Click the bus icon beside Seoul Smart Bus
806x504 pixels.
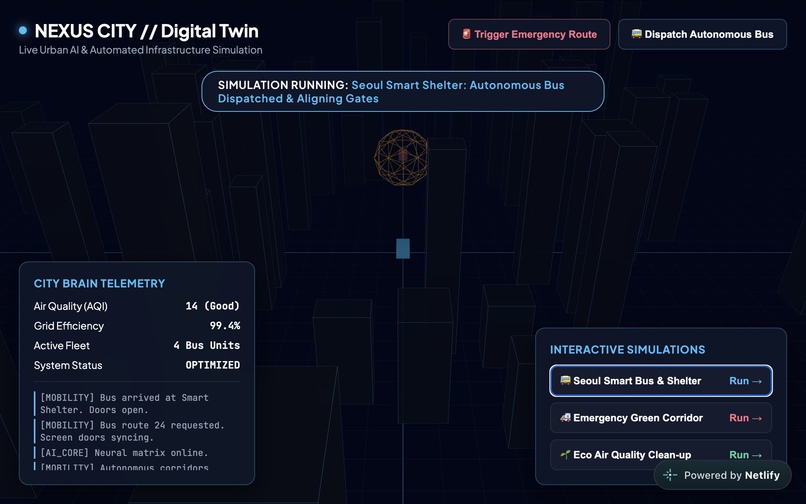tap(565, 381)
